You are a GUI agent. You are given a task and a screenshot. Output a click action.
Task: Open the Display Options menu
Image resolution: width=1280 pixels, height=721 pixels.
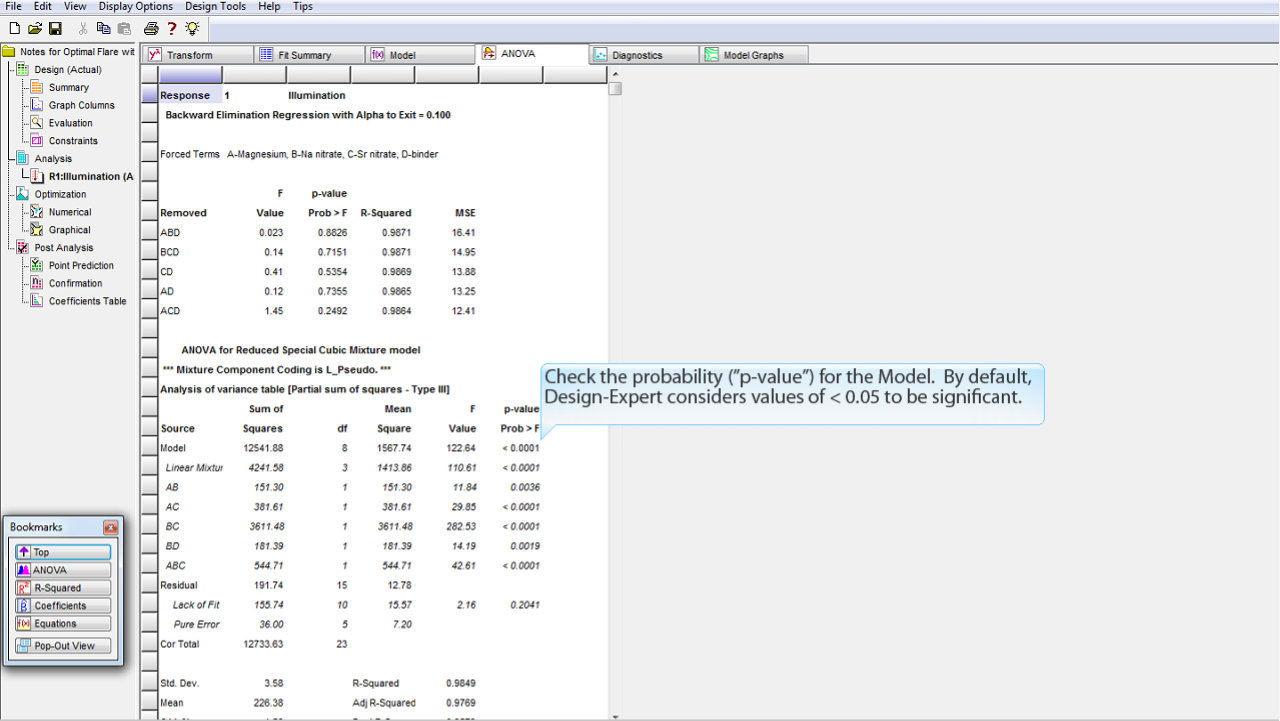135,6
